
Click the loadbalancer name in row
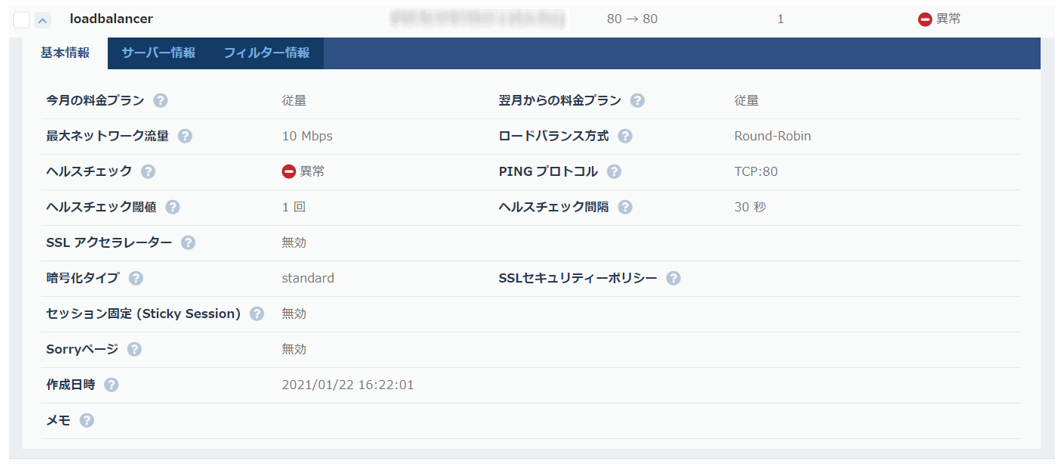point(111,19)
